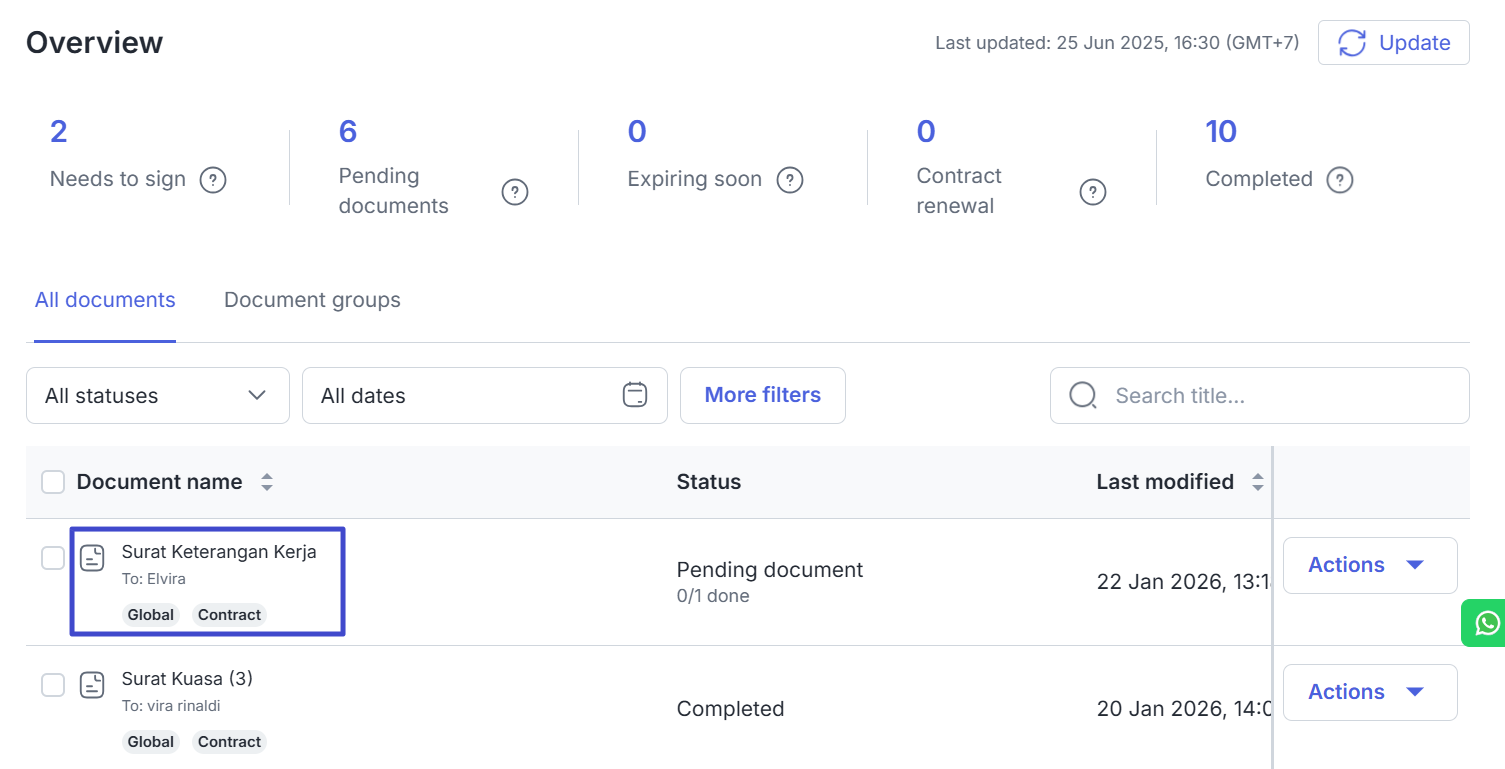Click the Update button
This screenshot has height=769, width=1505.
pos(1393,43)
